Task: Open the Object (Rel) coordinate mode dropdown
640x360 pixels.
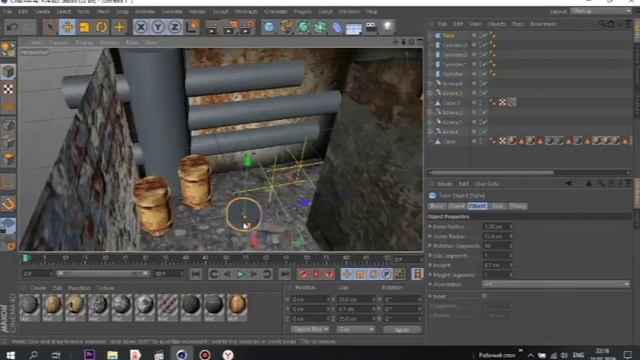Action: click(x=310, y=329)
